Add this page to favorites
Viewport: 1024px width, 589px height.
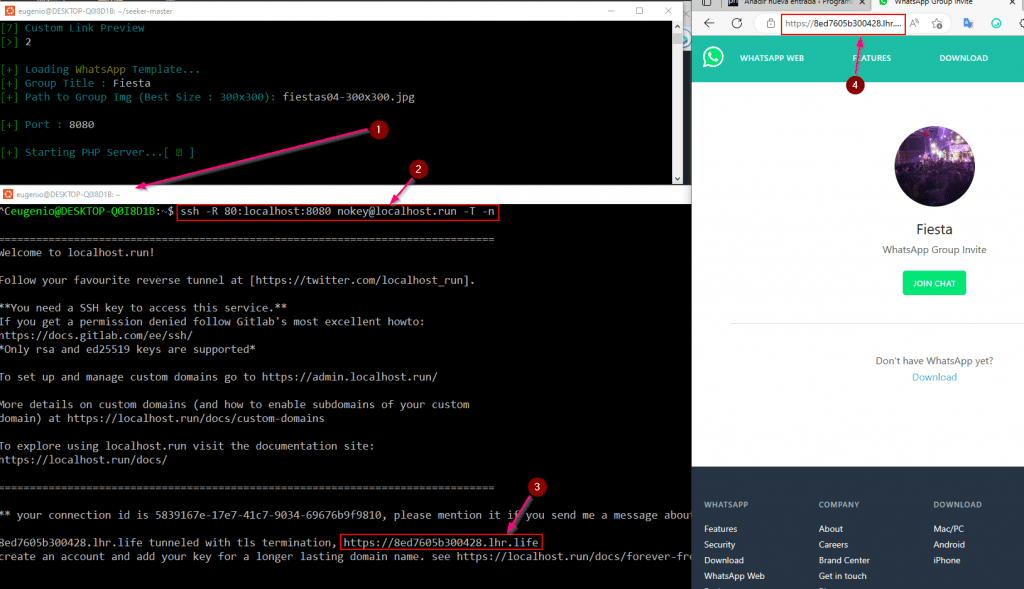[937, 24]
